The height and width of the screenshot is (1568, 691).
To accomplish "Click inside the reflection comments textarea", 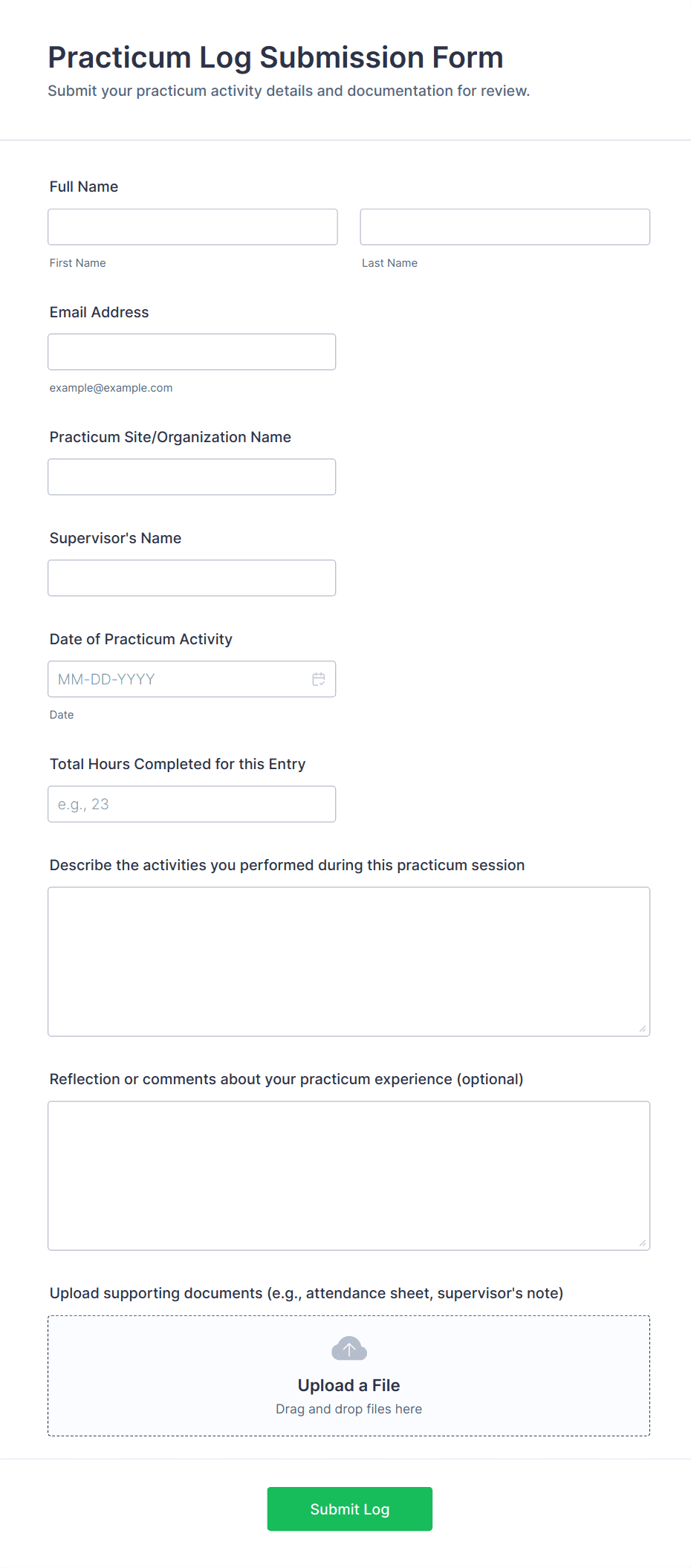I will [x=348, y=1175].
